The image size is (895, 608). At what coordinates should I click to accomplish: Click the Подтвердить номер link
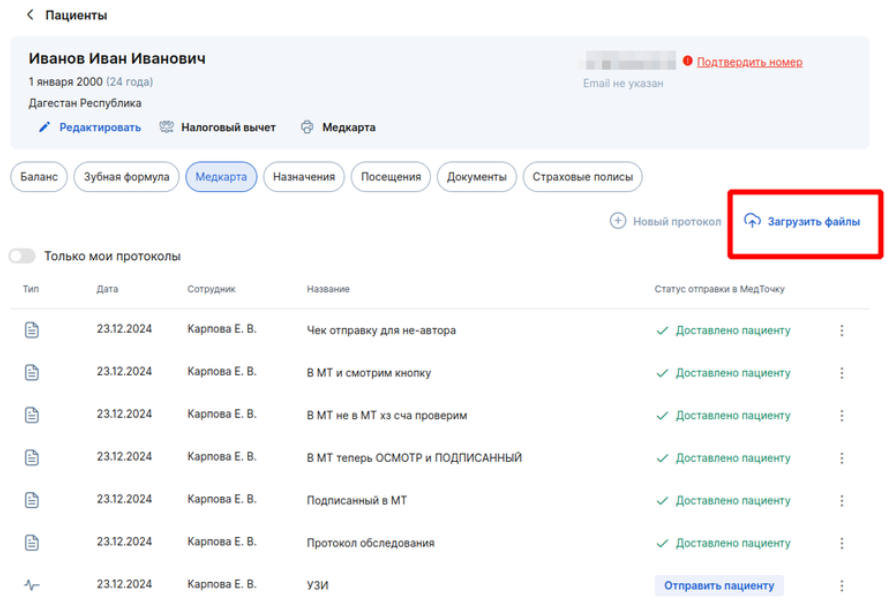(x=749, y=62)
